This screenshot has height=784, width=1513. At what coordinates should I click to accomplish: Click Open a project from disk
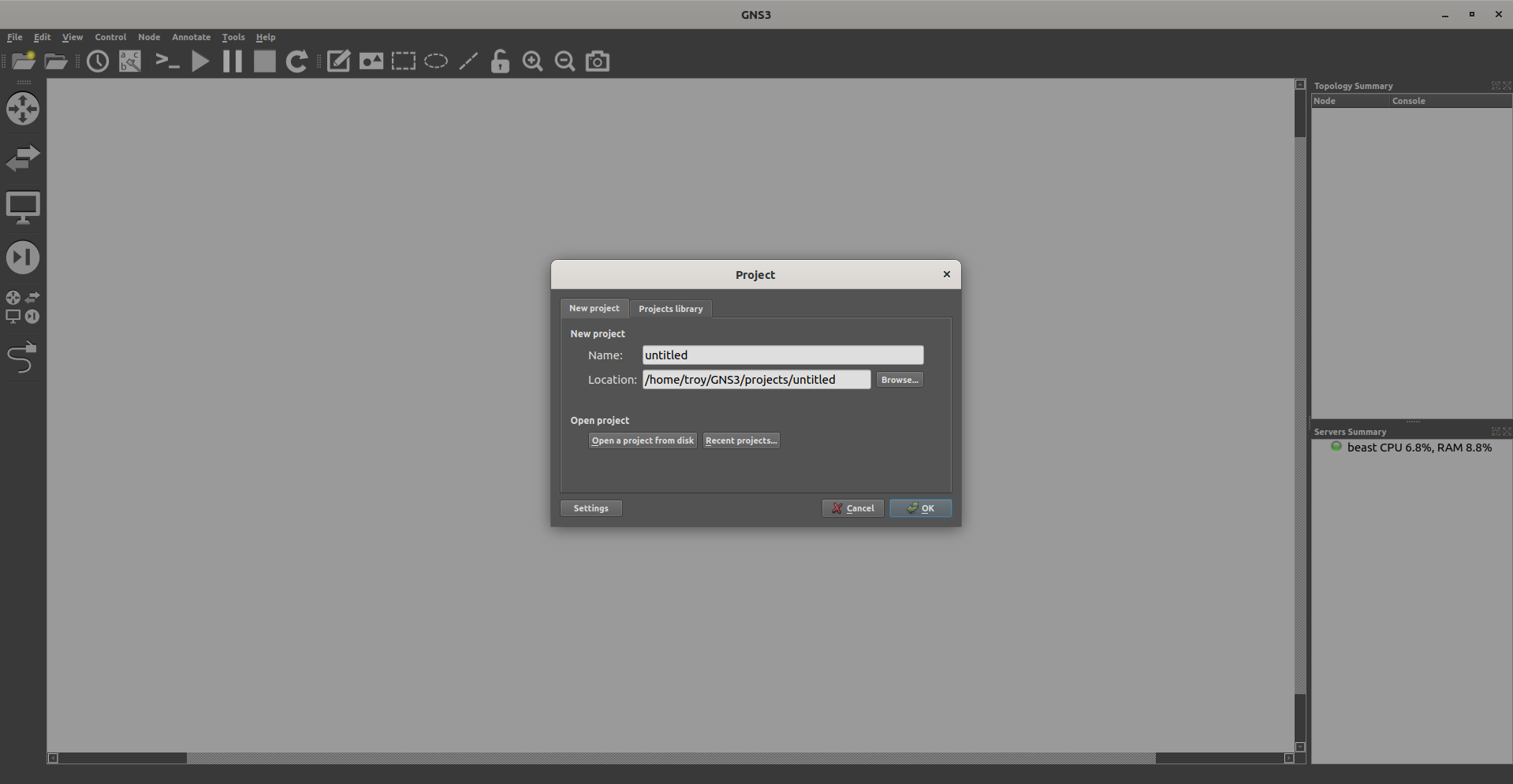tap(643, 440)
